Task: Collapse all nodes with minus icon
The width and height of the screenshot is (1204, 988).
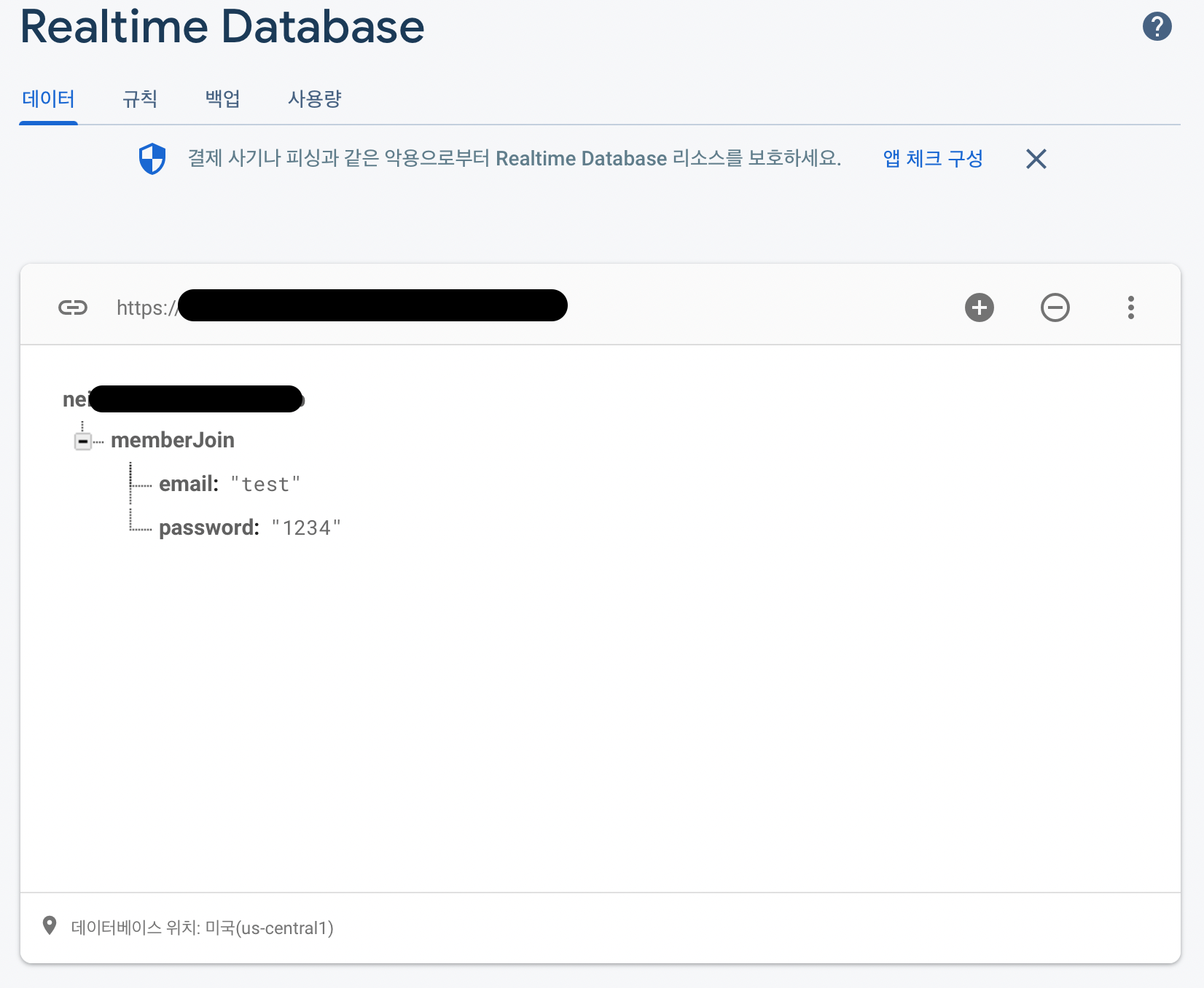Action: point(1055,307)
